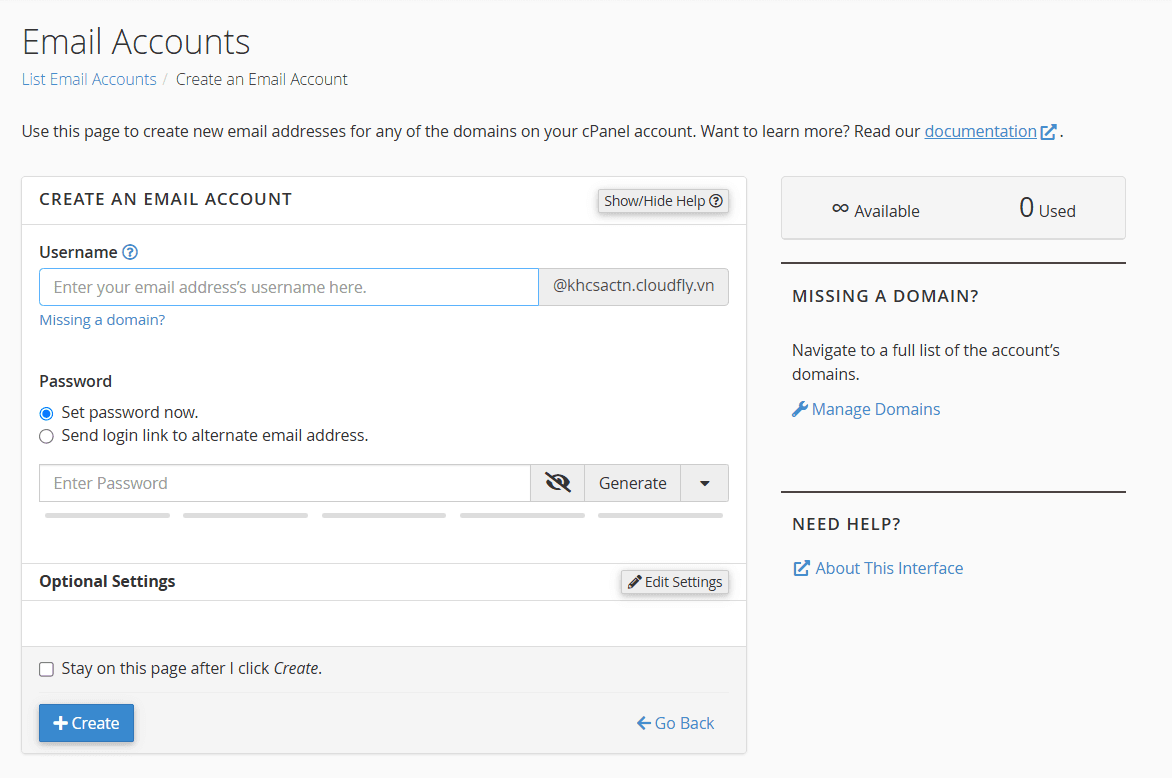Open the Generate password options dropdown arrow
The height and width of the screenshot is (778, 1172).
[705, 483]
